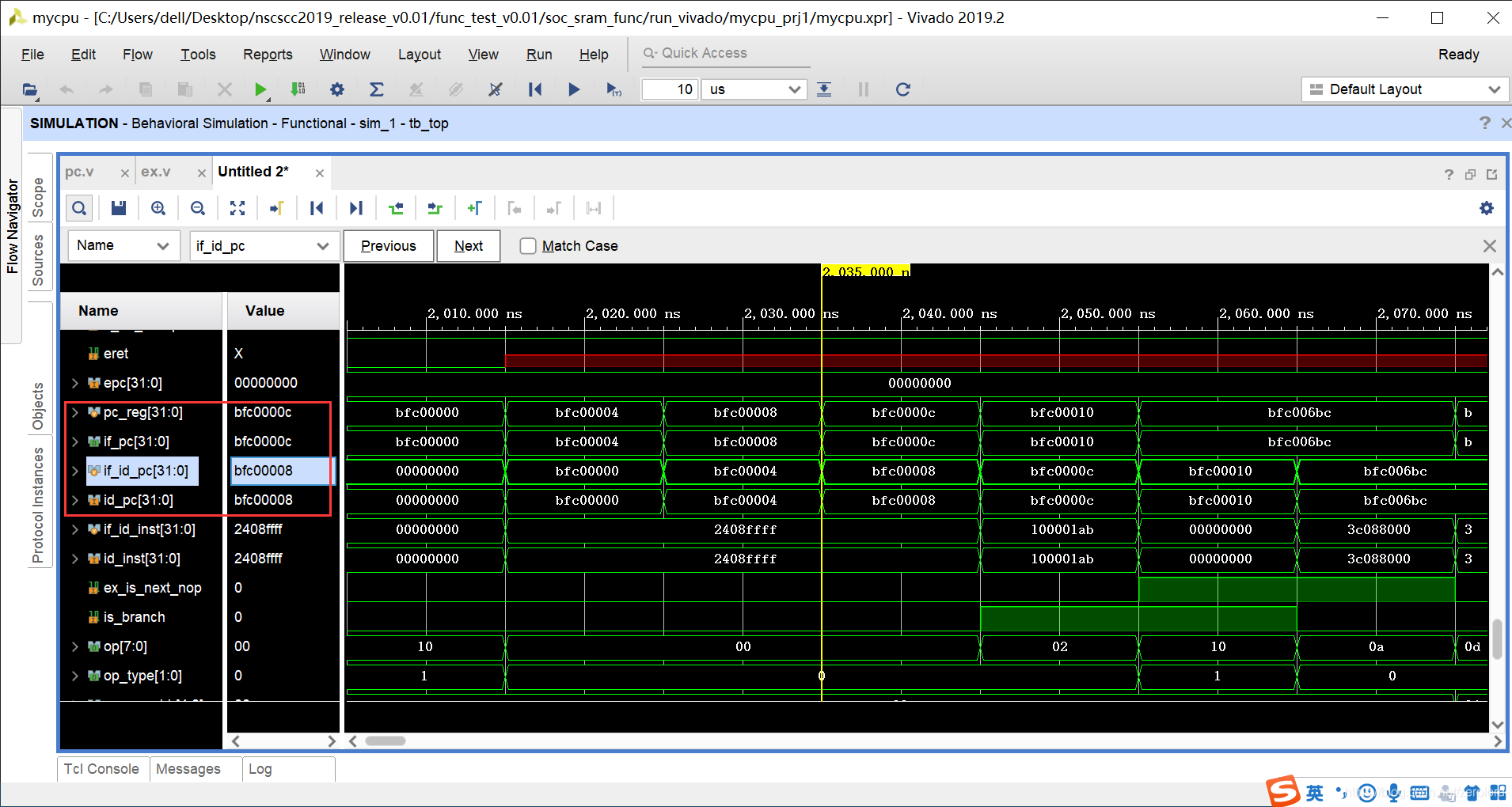Add marker icon in waveform toolbar
This screenshot has width=1512, height=807.
pos(474,208)
